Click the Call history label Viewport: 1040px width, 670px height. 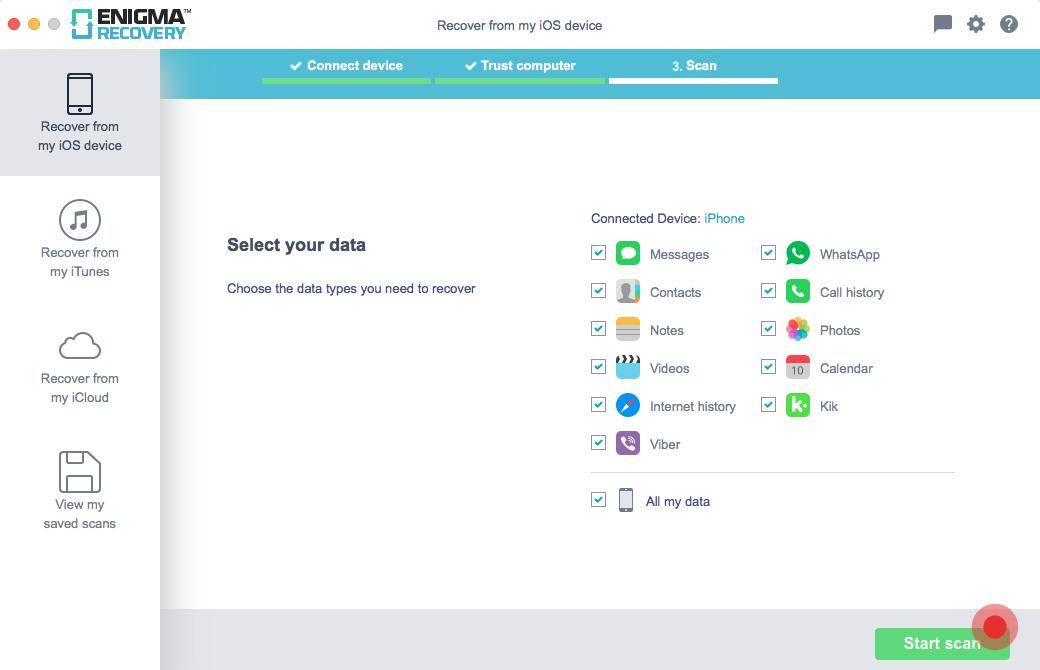[x=852, y=293]
